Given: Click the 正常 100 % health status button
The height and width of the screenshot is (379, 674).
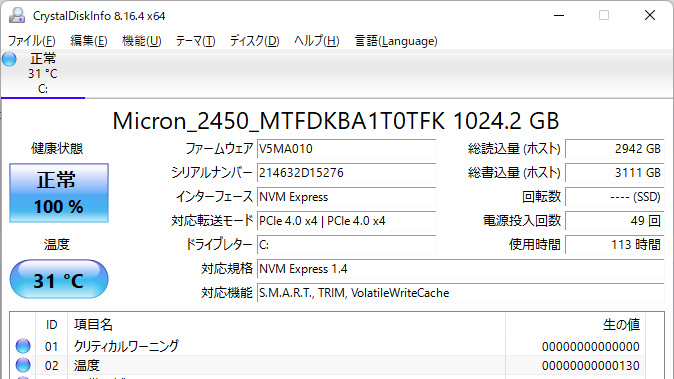Looking at the screenshot, I should 59,193.
